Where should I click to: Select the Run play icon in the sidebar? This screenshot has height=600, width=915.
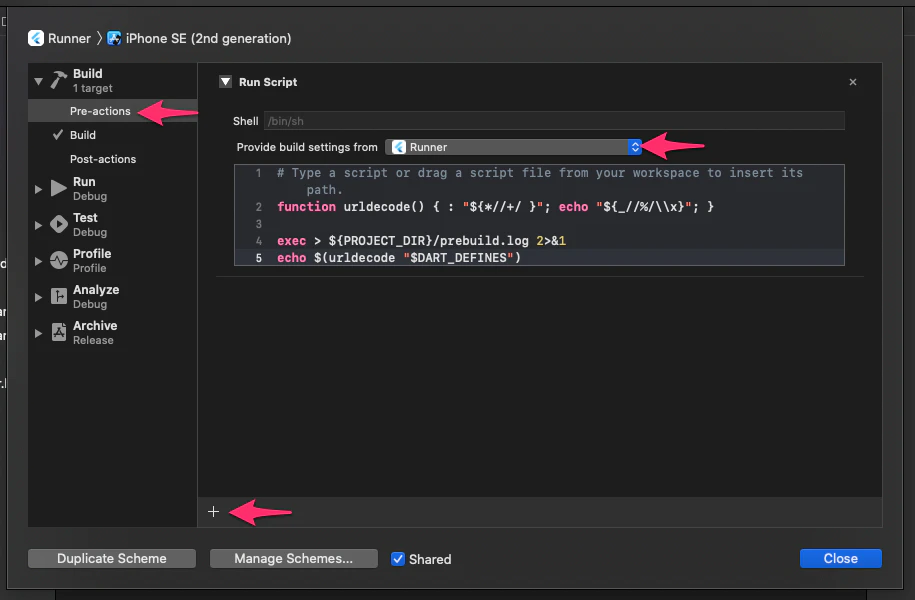pyautogui.click(x=56, y=187)
